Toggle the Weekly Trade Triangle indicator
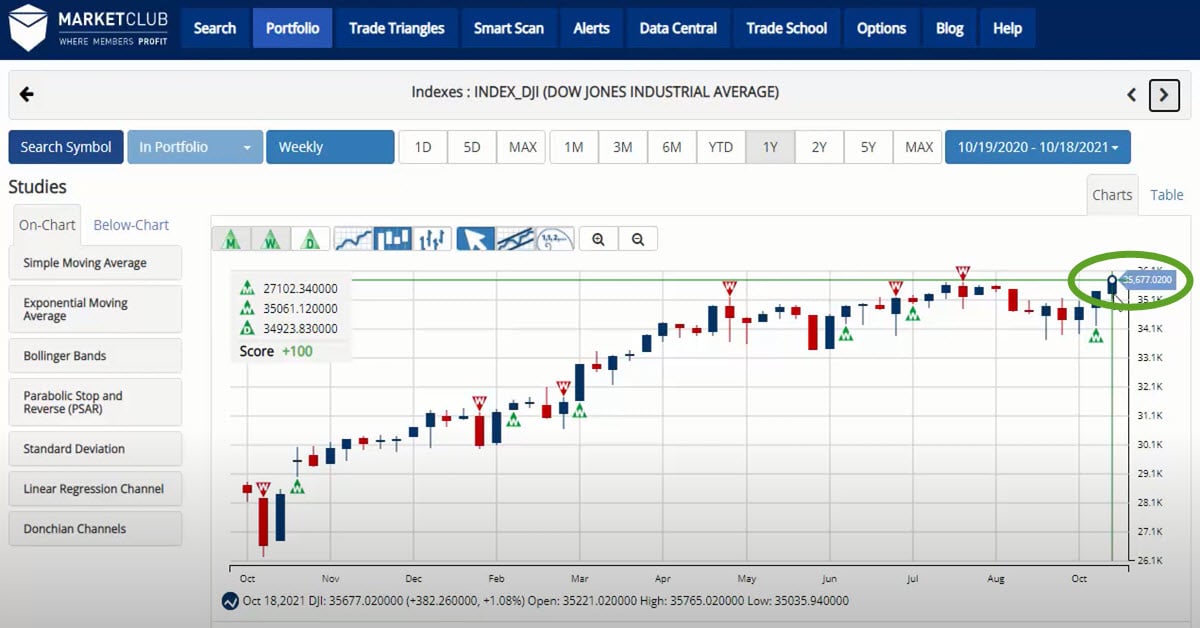This screenshot has width=1200, height=628. pos(271,238)
